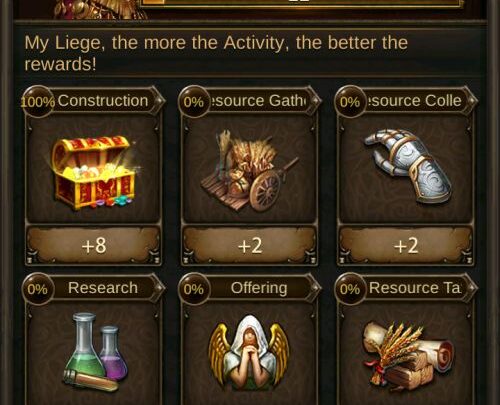Expand the Research header arrow
This screenshot has height=405, width=500.
(158, 288)
